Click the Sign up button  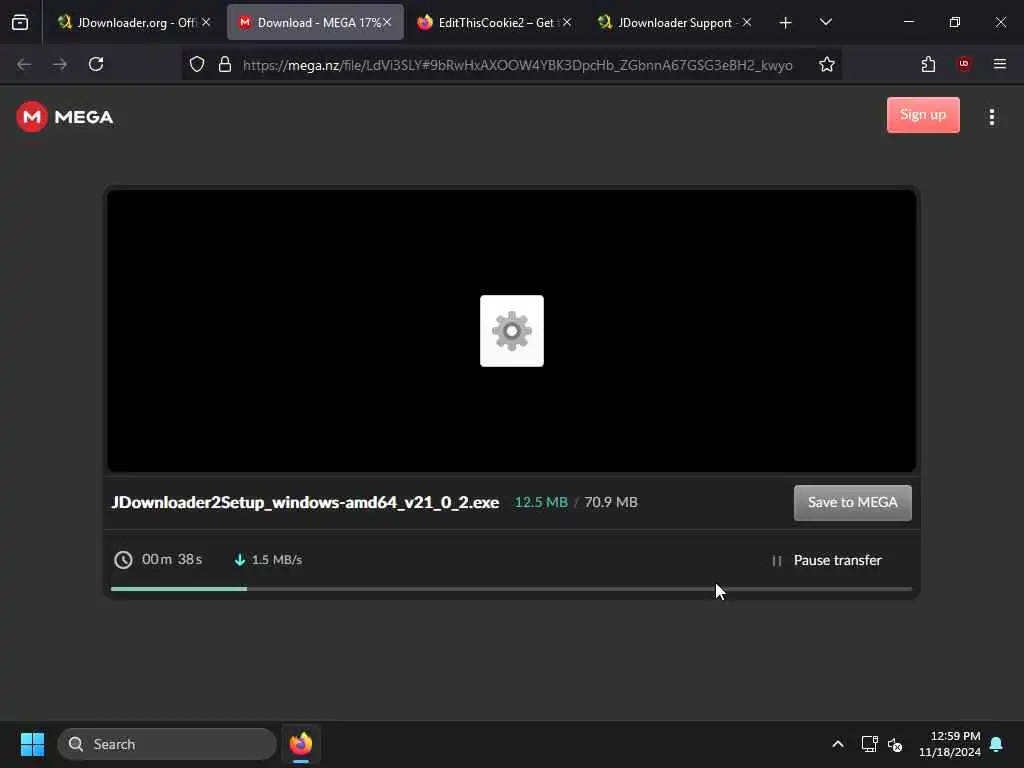point(923,115)
